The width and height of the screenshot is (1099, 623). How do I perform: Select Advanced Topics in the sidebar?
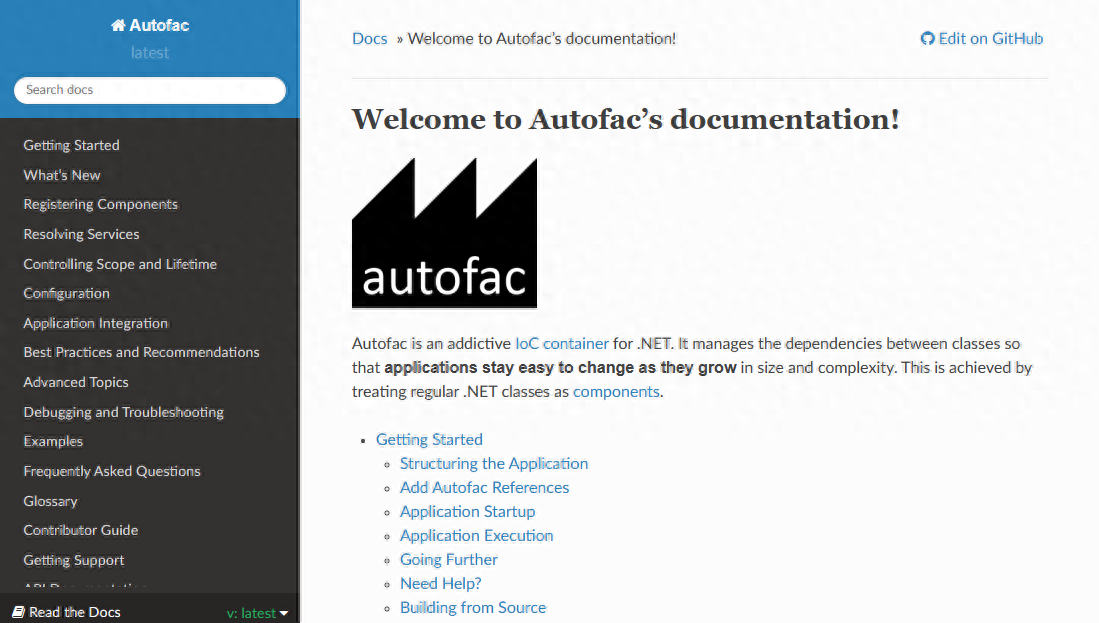76,382
